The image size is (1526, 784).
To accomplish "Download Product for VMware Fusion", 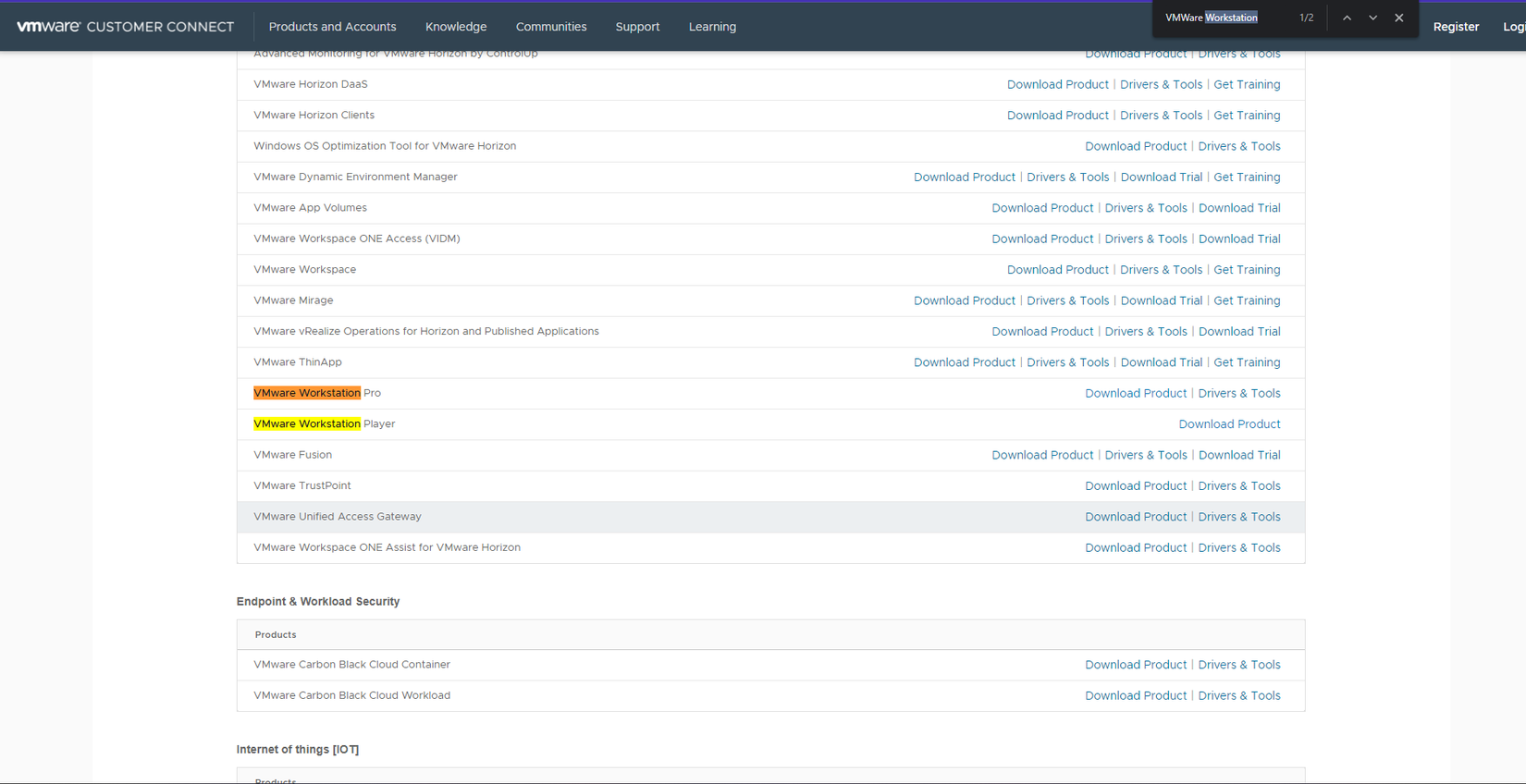I will [1042, 455].
